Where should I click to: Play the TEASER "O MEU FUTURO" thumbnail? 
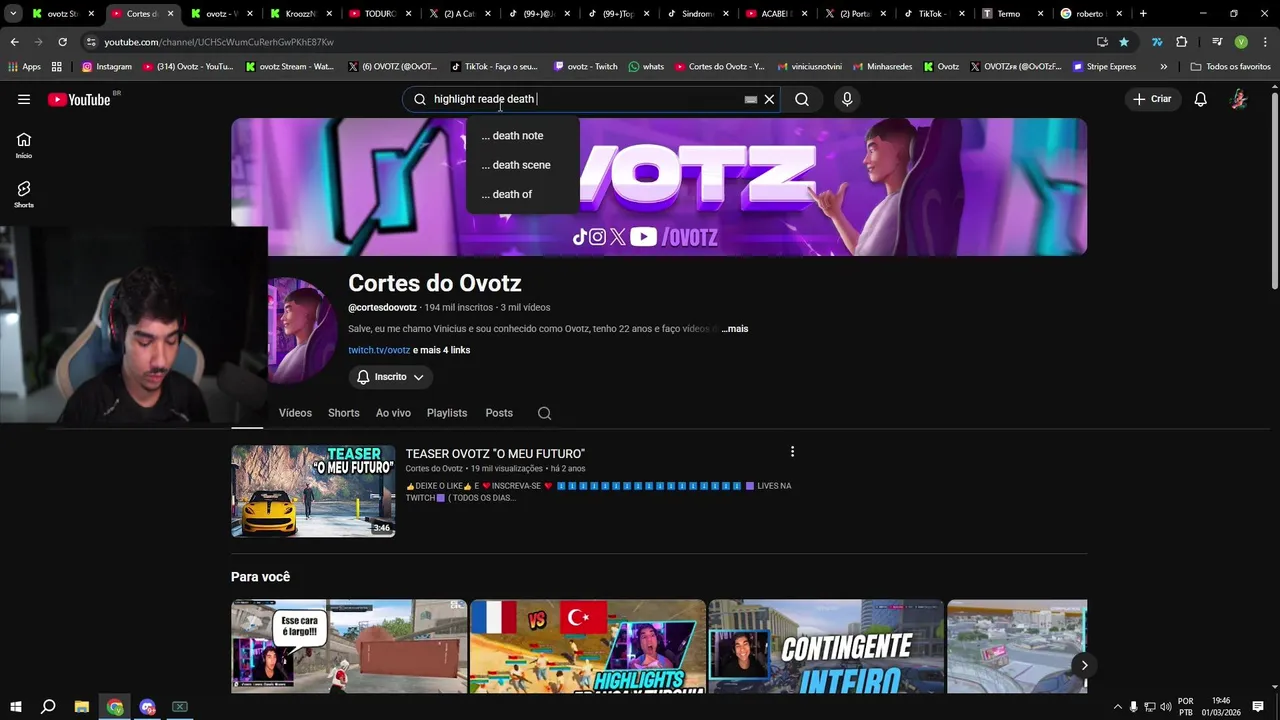click(x=313, y=491)
